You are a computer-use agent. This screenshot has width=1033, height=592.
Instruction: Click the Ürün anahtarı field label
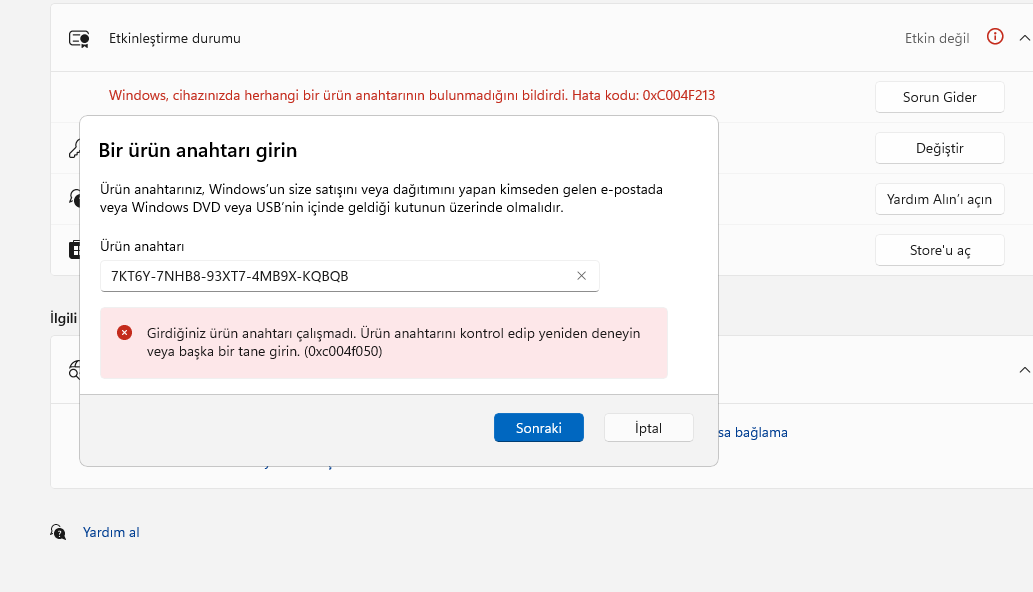142,246
